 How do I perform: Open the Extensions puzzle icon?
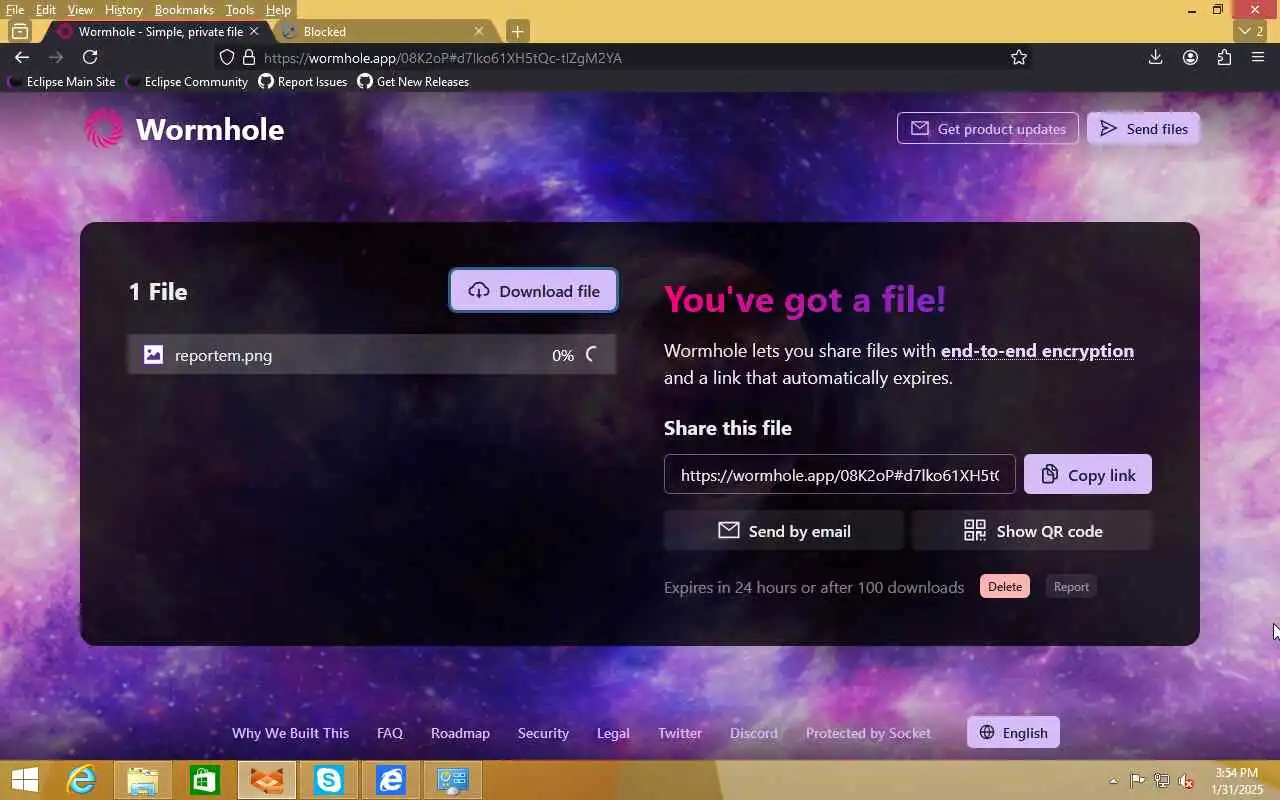(x=1224, y=57)
